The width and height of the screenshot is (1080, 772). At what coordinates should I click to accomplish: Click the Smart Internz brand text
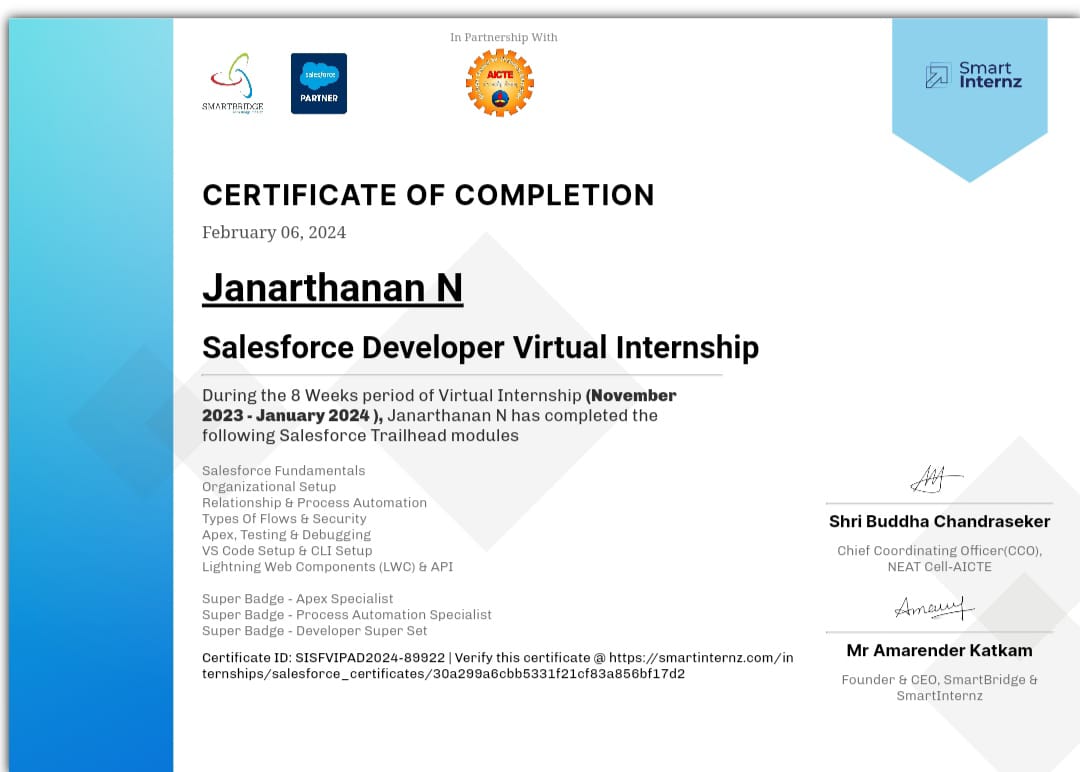tap(990, 75)
